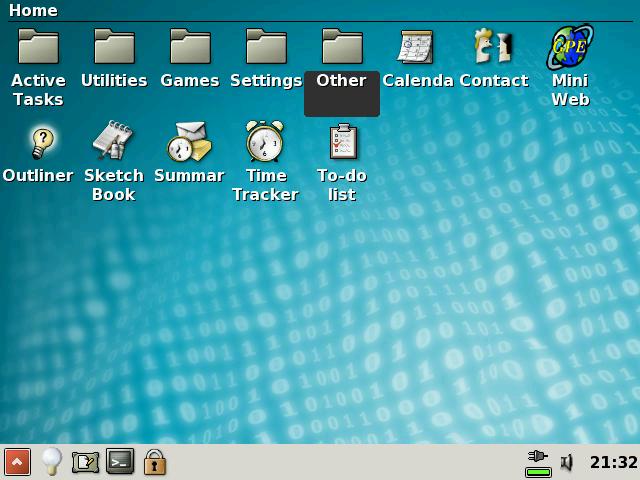Lock the screen with padlock icon
Screen dimensions: 640x480
tap(154, 461)
